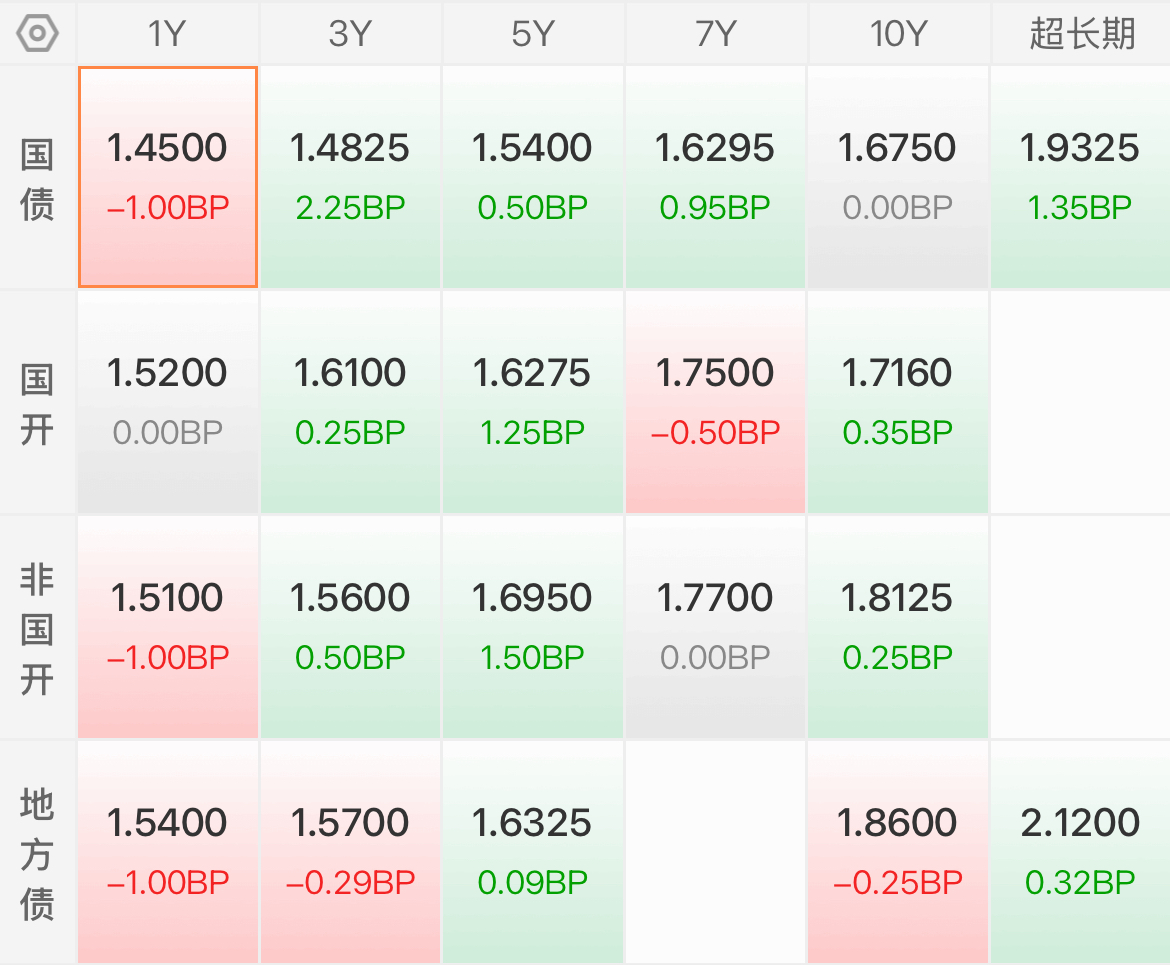Select the 3Y column header

tap(350, 34)
